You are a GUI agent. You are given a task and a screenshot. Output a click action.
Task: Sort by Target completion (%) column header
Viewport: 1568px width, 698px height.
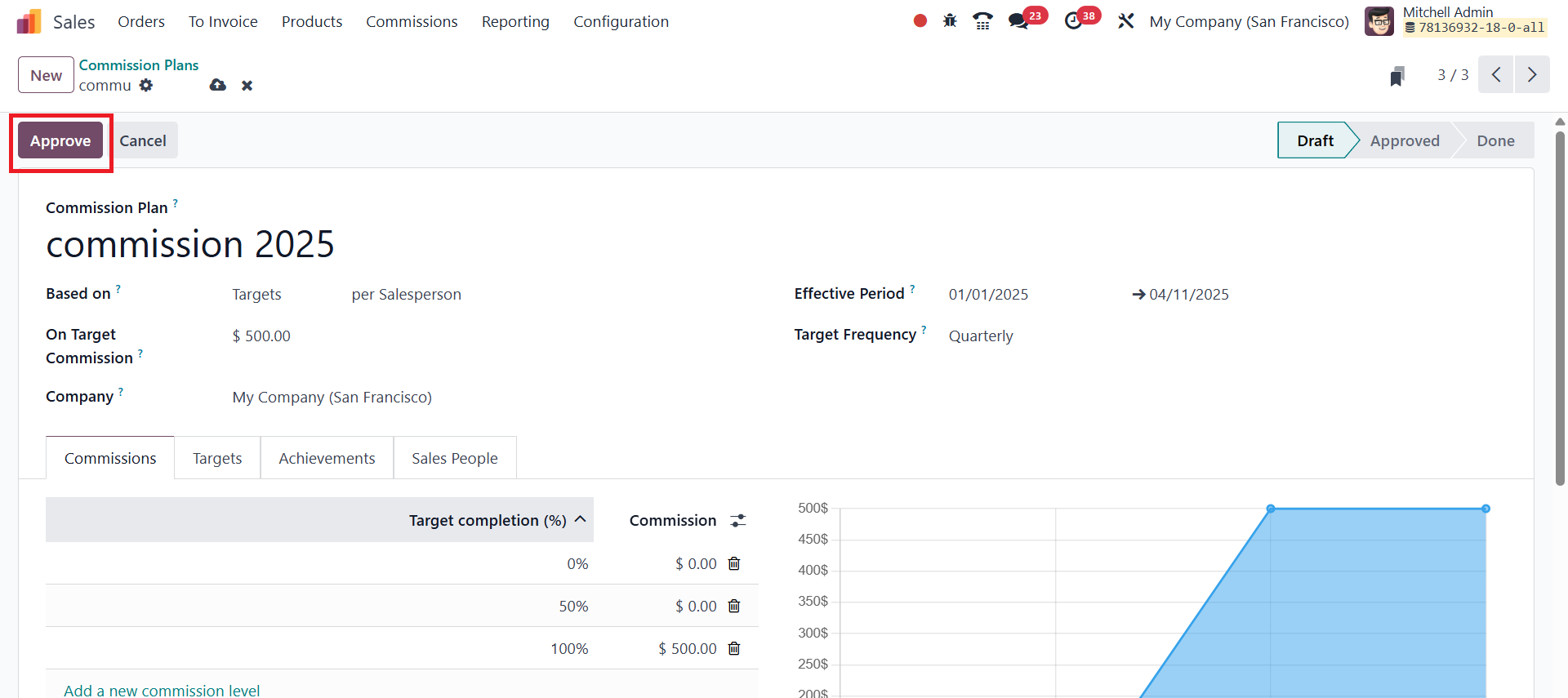click(488, 520)
